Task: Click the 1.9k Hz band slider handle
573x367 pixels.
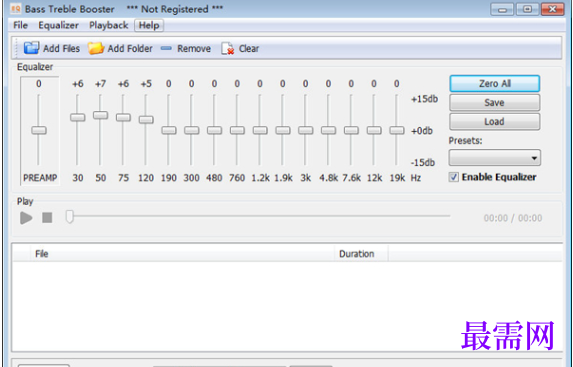Action: 283,130
